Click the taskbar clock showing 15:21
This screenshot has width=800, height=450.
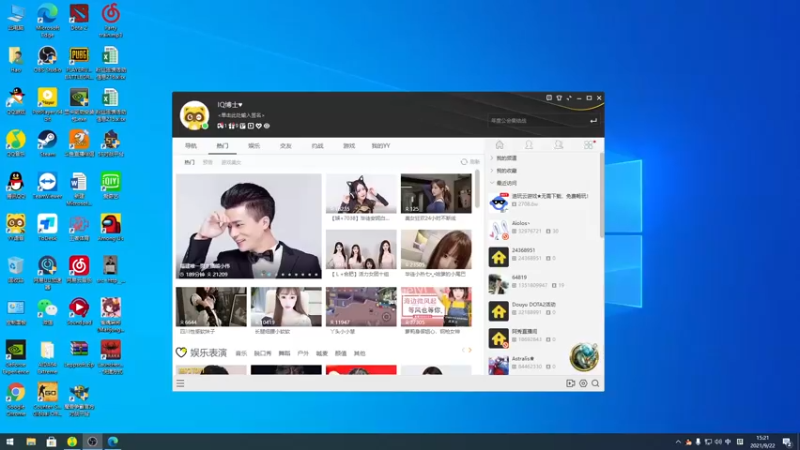pyautogui.click(x=763, y=441)
